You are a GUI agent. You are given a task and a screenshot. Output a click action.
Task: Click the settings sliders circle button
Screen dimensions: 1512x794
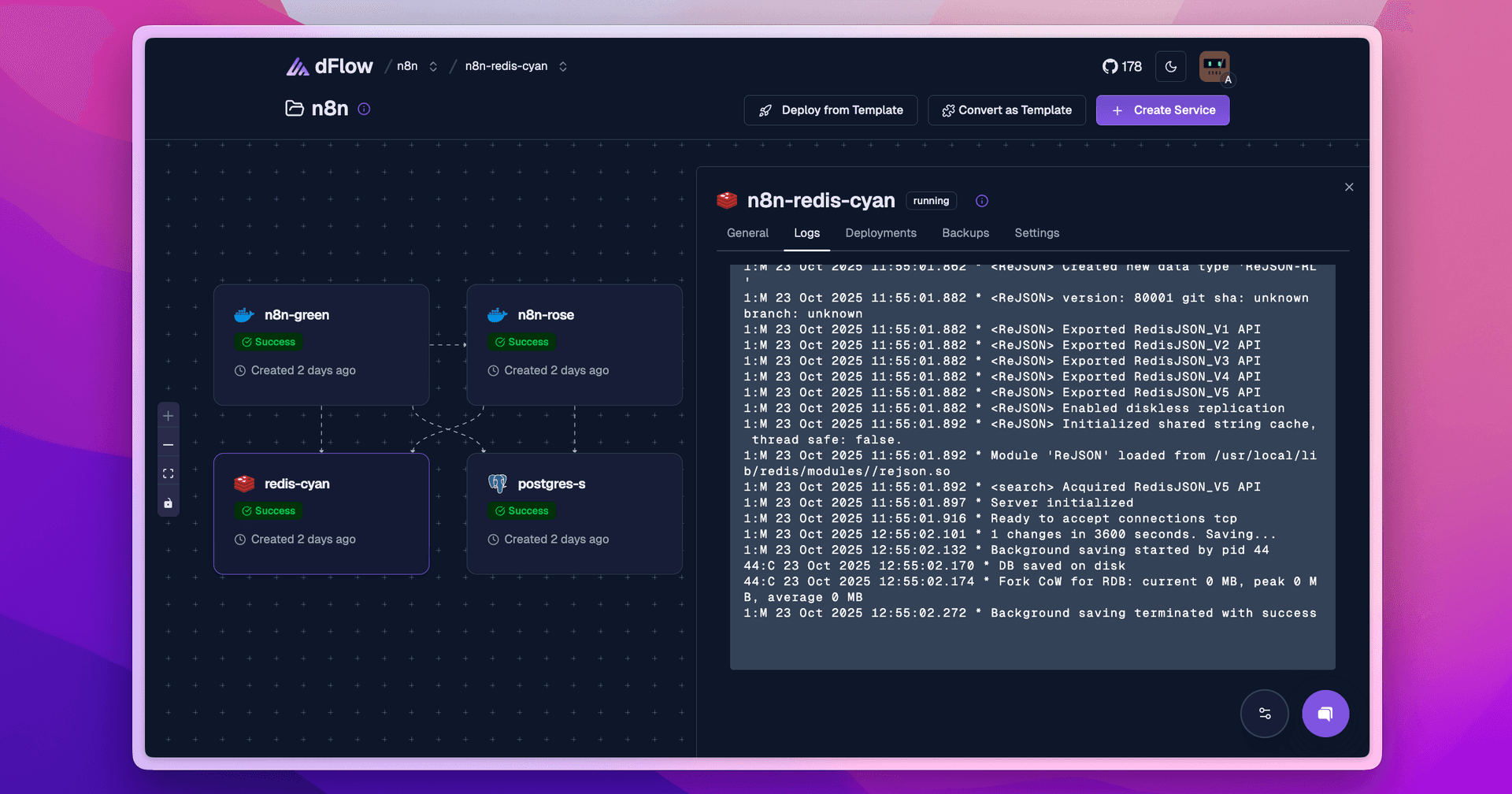[1265, 714]
